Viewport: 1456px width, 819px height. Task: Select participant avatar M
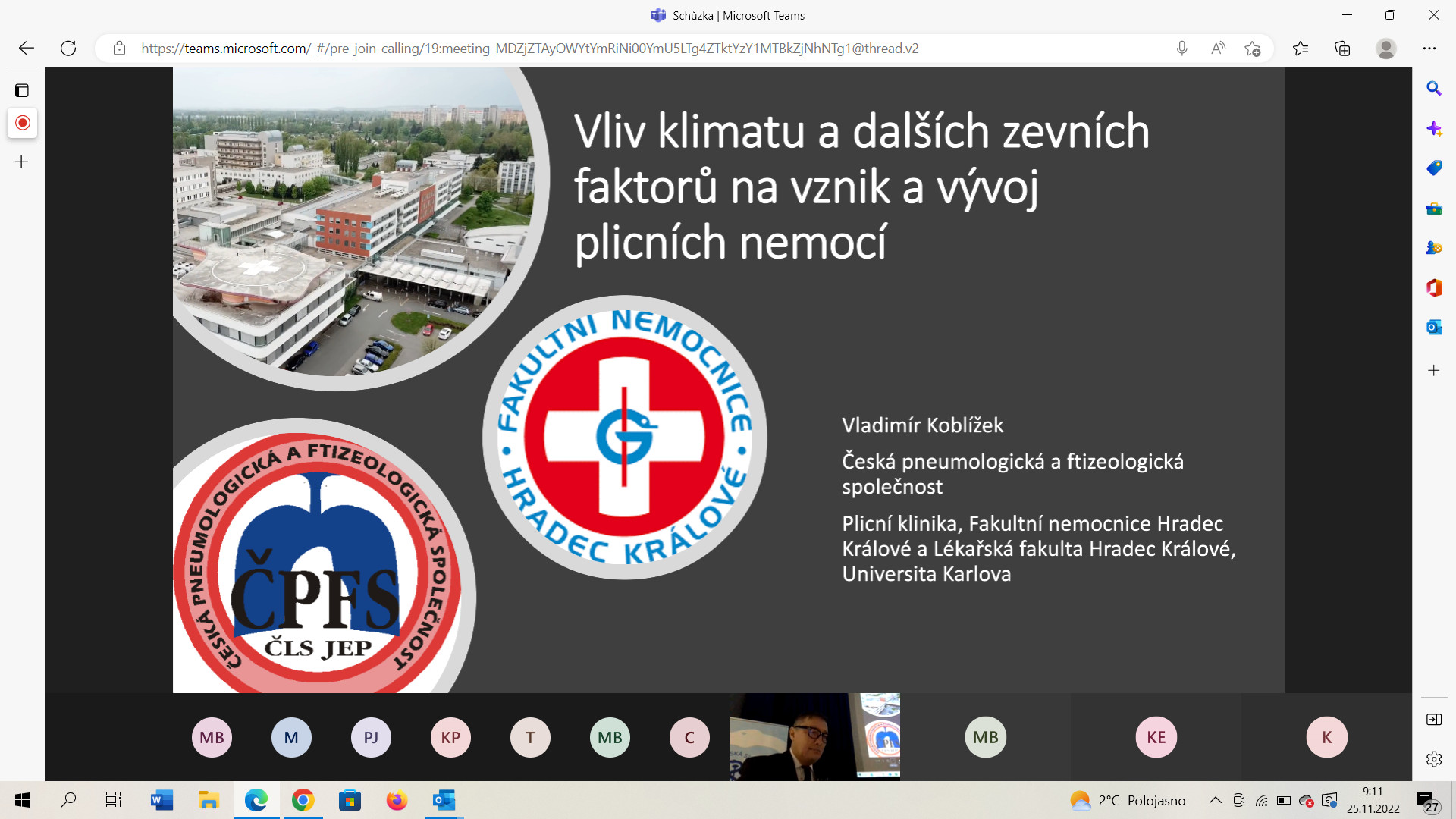point(291,737)
